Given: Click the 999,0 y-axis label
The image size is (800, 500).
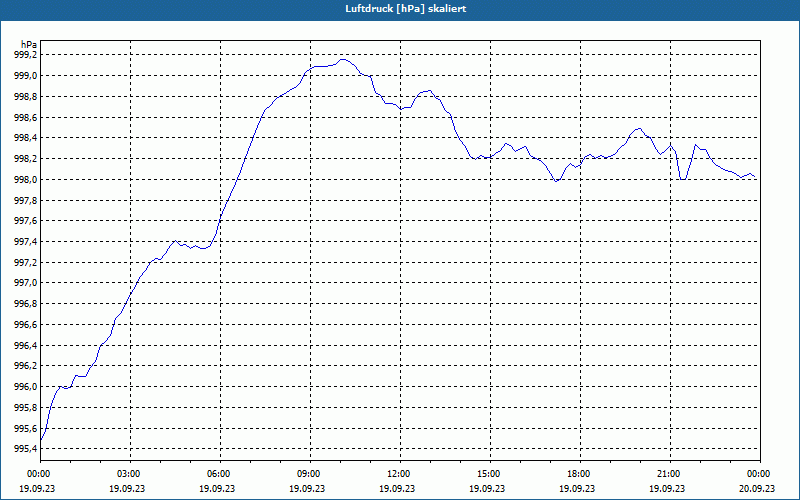Looking at the screenshot, I should (x=25, y=76).
